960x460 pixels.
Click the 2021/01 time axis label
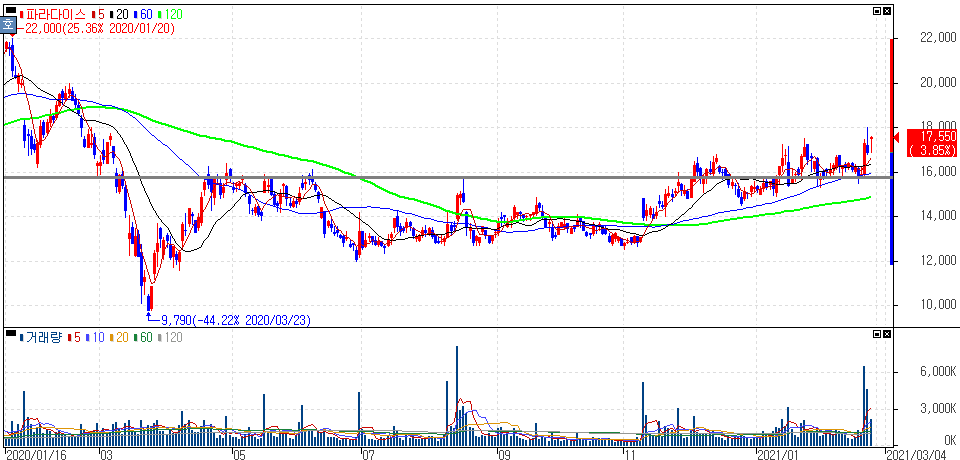pos(778,454)
